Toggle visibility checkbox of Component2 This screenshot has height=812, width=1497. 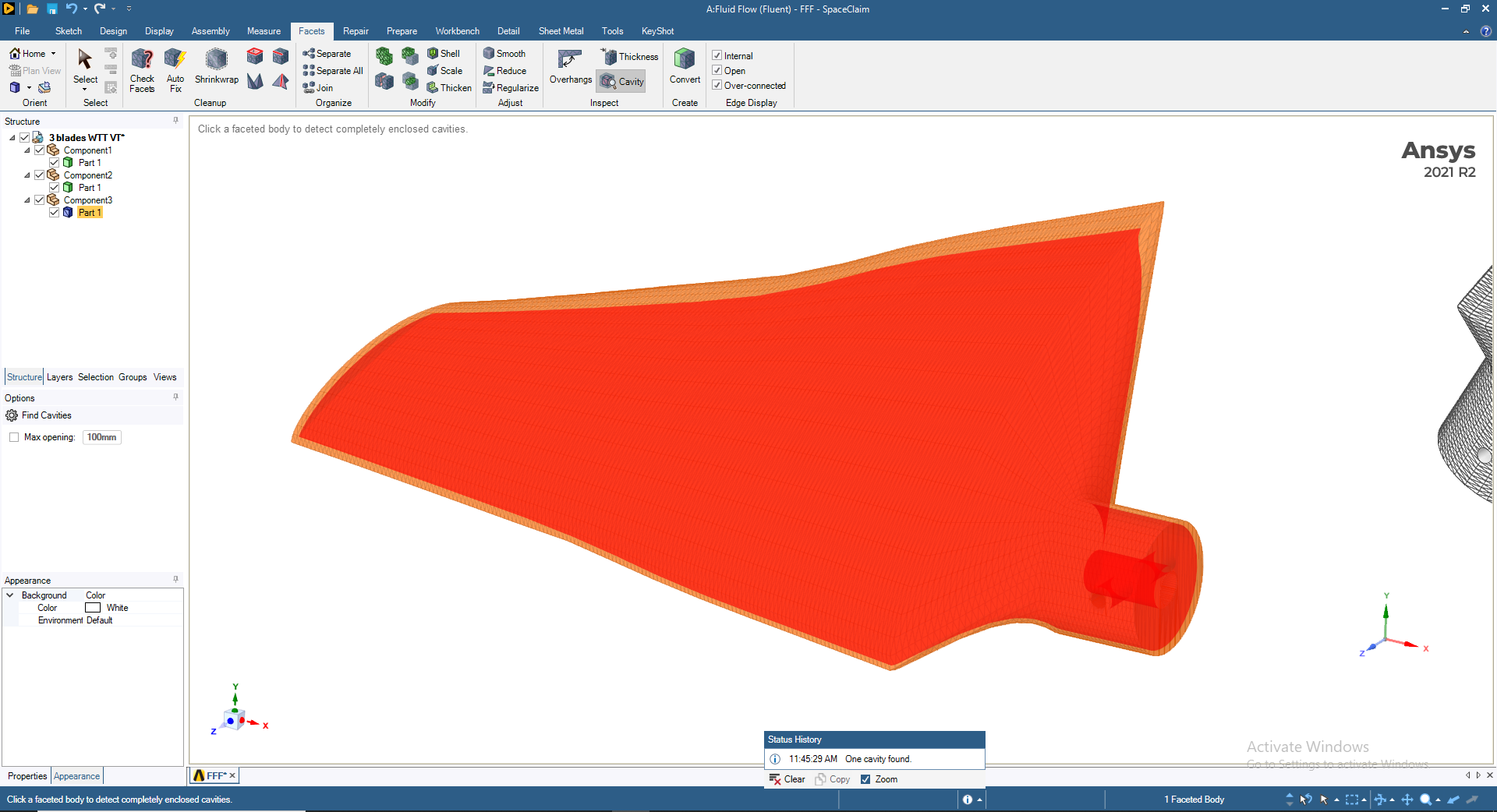pyautogui.click(x=39, y=175)
